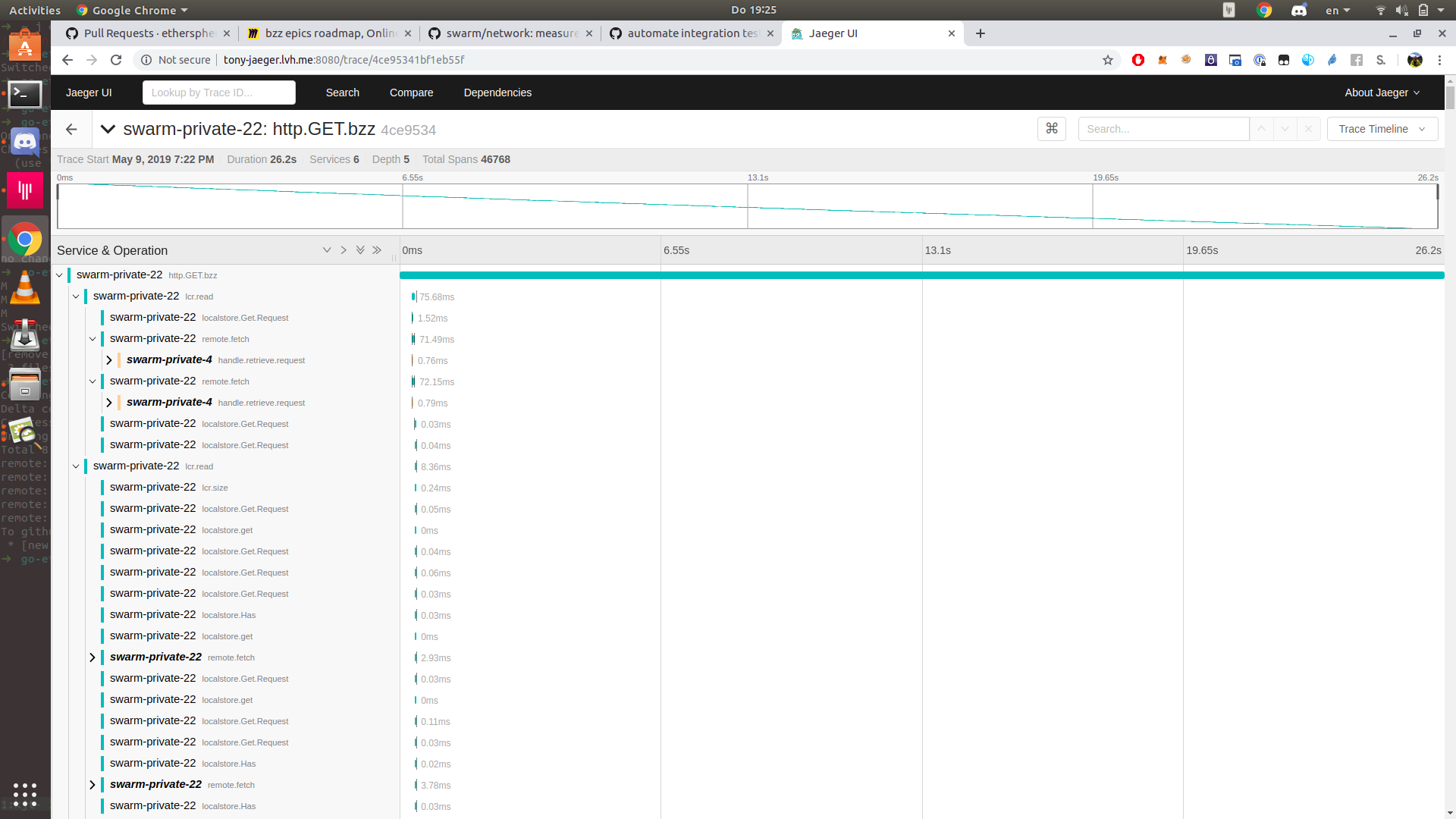Click expand all double-chevron icon
Screen dimensions: 1456x819
click(360, 250)
